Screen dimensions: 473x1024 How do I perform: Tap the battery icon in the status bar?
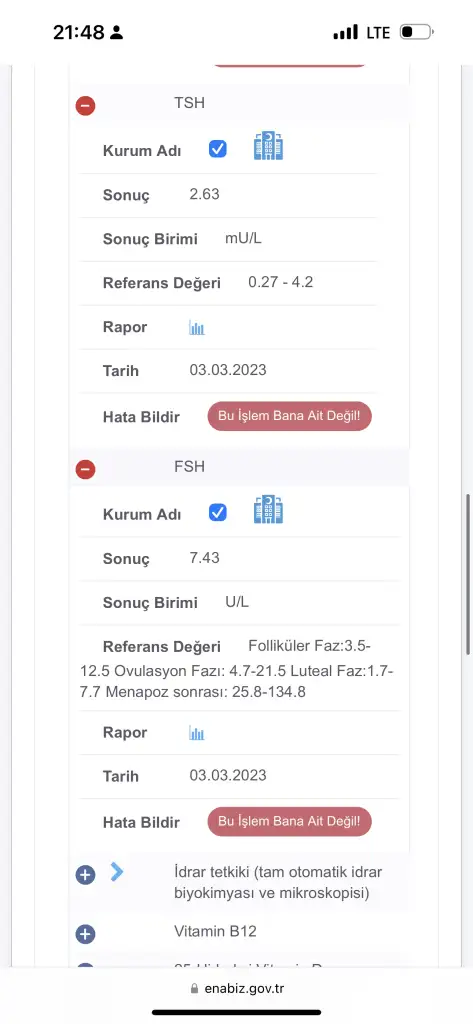tap(417, 31)
